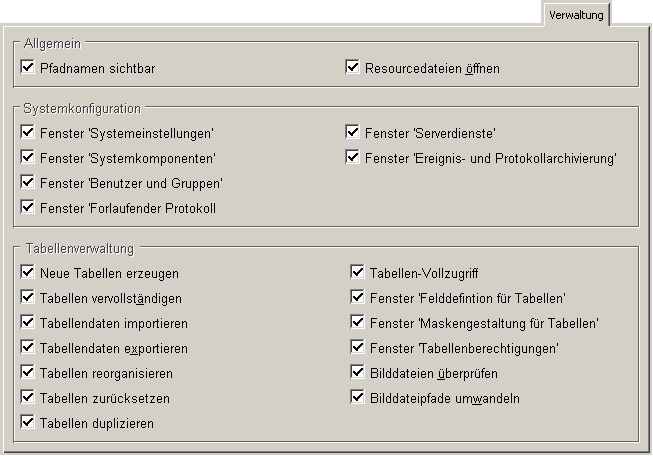The image size is (653, 456).
Task: Disable 'Tabellen duplizieren' checkbox
Action: point(27,422)
